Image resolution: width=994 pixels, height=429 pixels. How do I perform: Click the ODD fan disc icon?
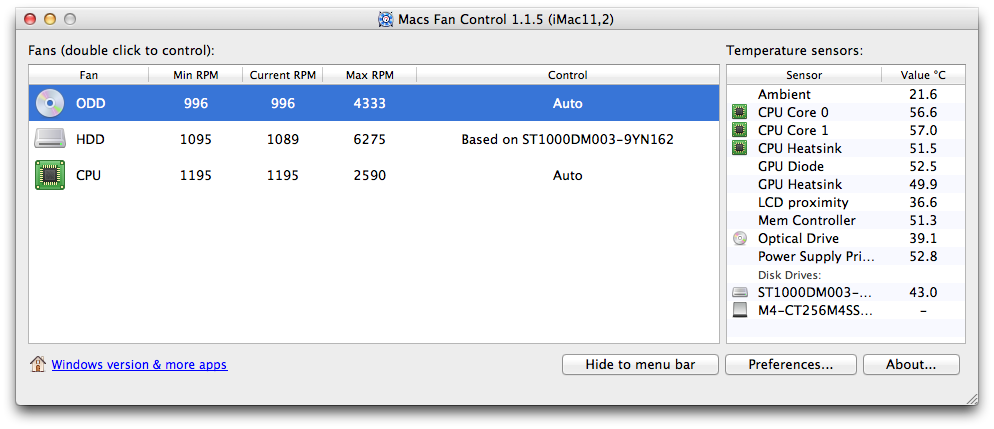tap(49, 103)
